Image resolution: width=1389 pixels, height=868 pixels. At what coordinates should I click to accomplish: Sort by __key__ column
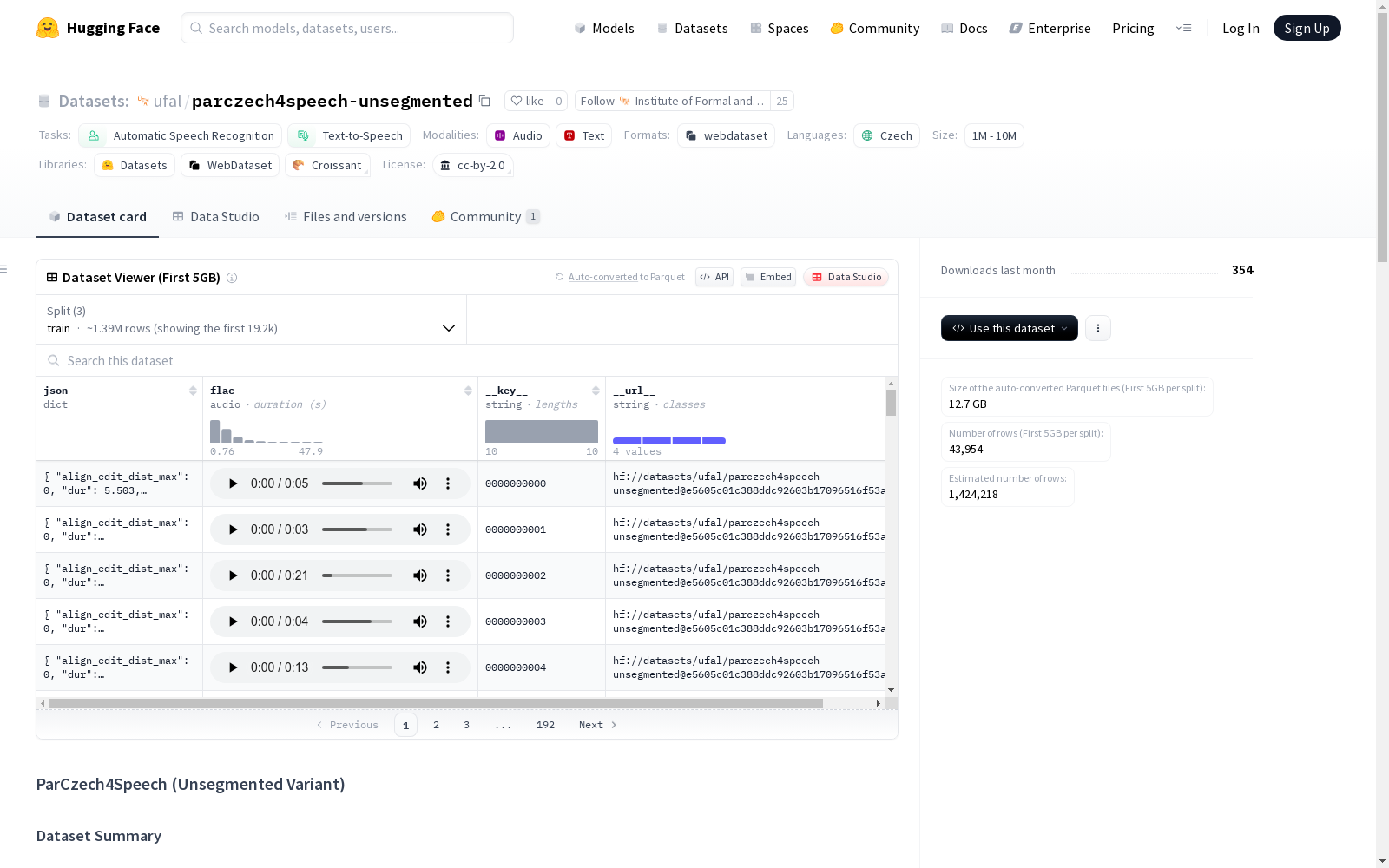(x=596, y=391)
